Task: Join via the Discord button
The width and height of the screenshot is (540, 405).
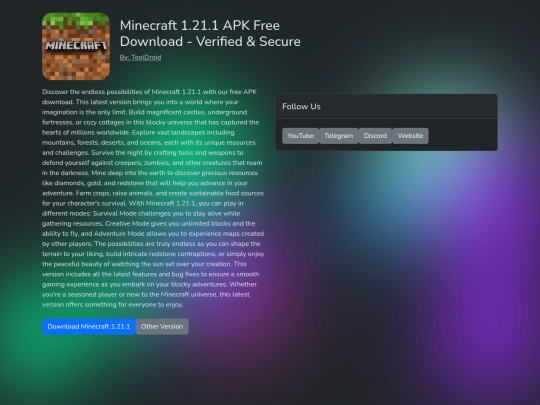Action: (x=375, y=136)
